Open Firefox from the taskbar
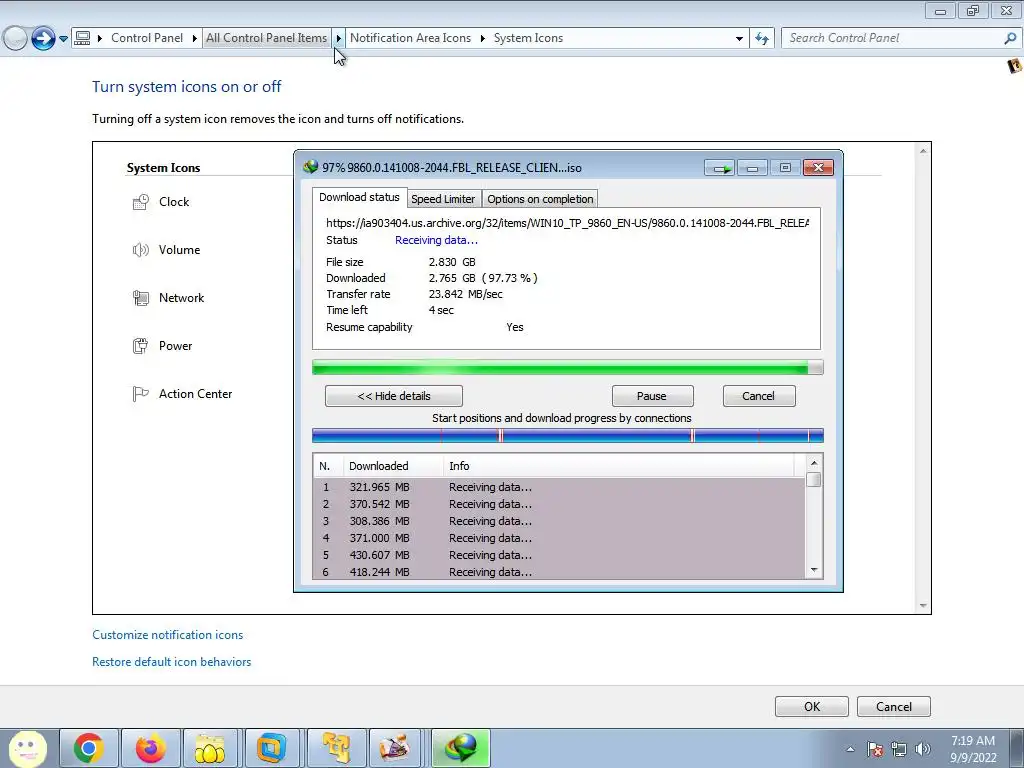The image size is (1024, 768). (150, 748)
